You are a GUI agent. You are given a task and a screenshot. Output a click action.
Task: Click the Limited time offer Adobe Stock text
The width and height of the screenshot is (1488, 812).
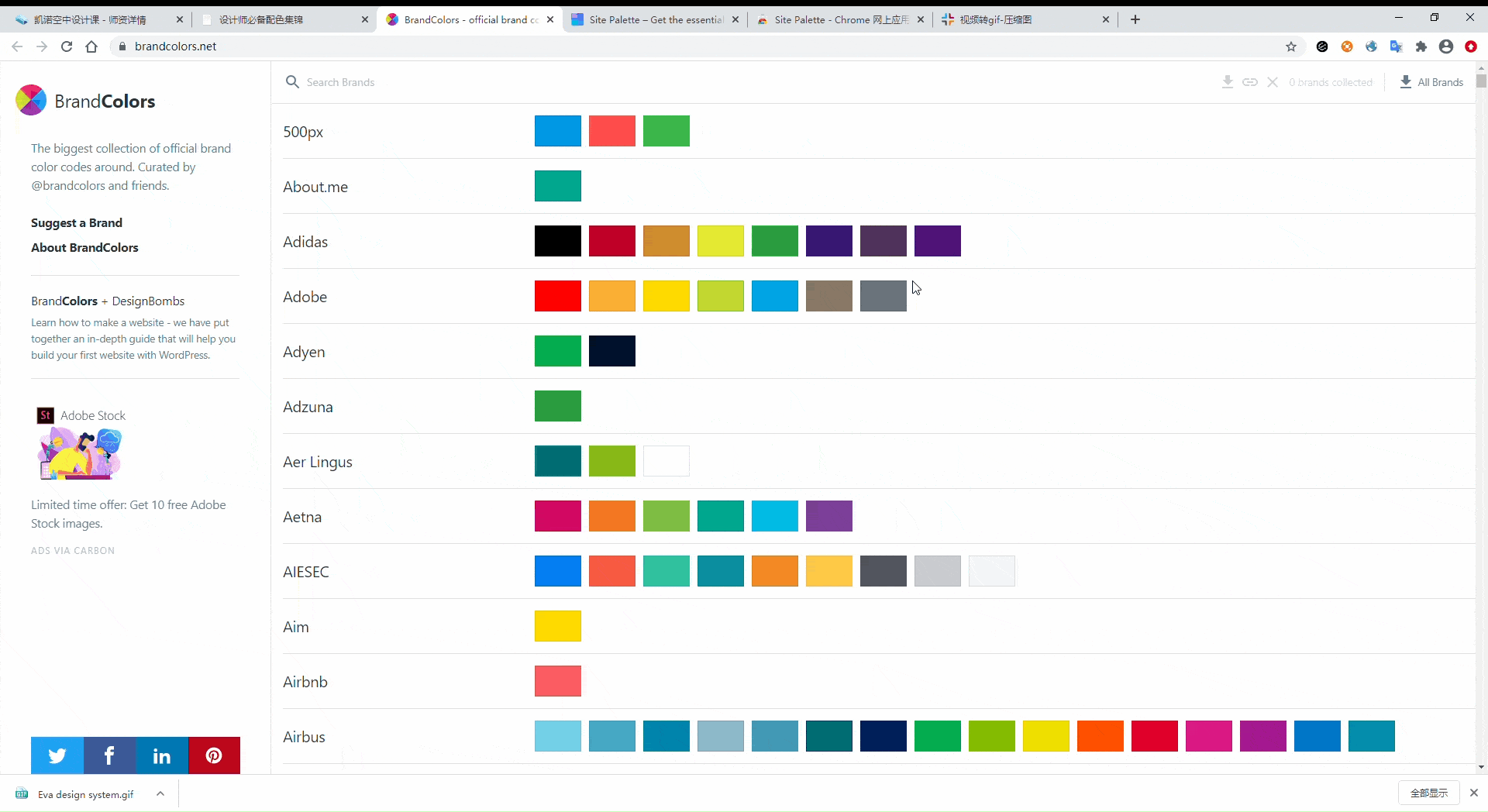(129, 514)
